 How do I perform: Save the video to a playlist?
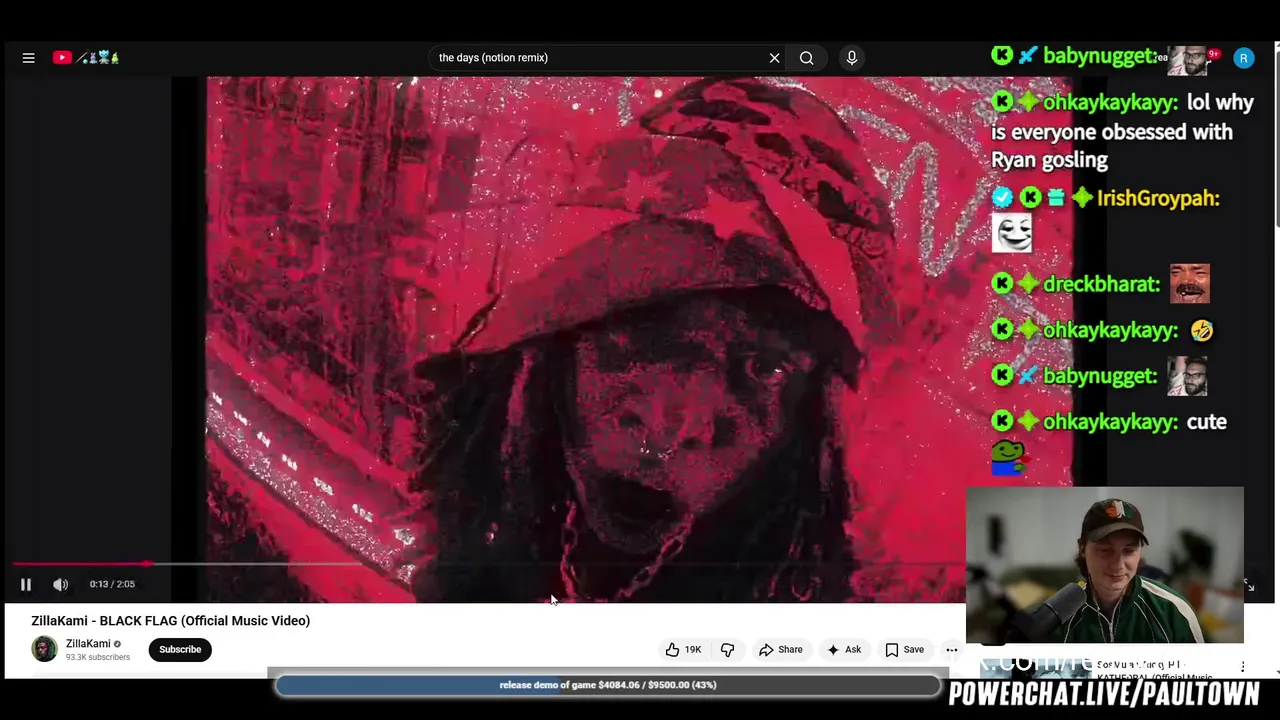tap(904, 650)
